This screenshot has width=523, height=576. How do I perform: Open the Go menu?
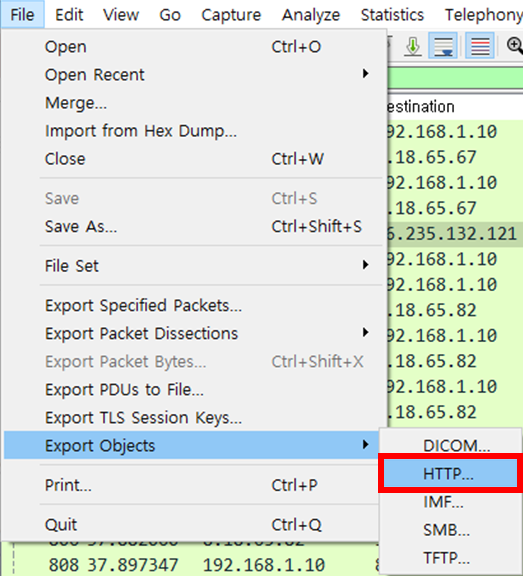[x=170, y=15]
